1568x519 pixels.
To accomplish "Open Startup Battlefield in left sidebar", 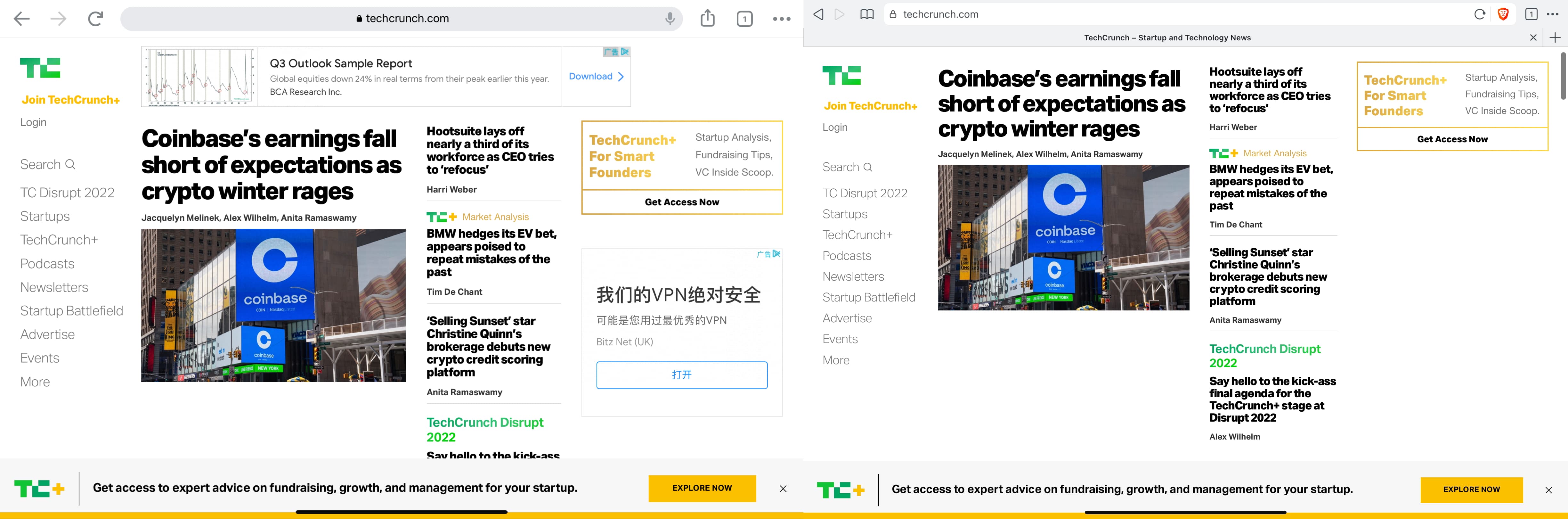I will (71, 311).
